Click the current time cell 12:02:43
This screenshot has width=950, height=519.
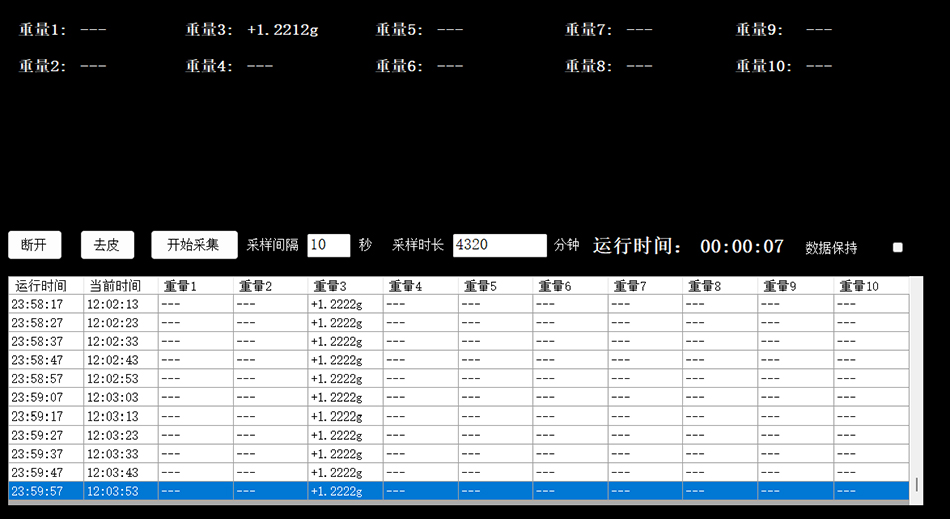pos(121,360)
